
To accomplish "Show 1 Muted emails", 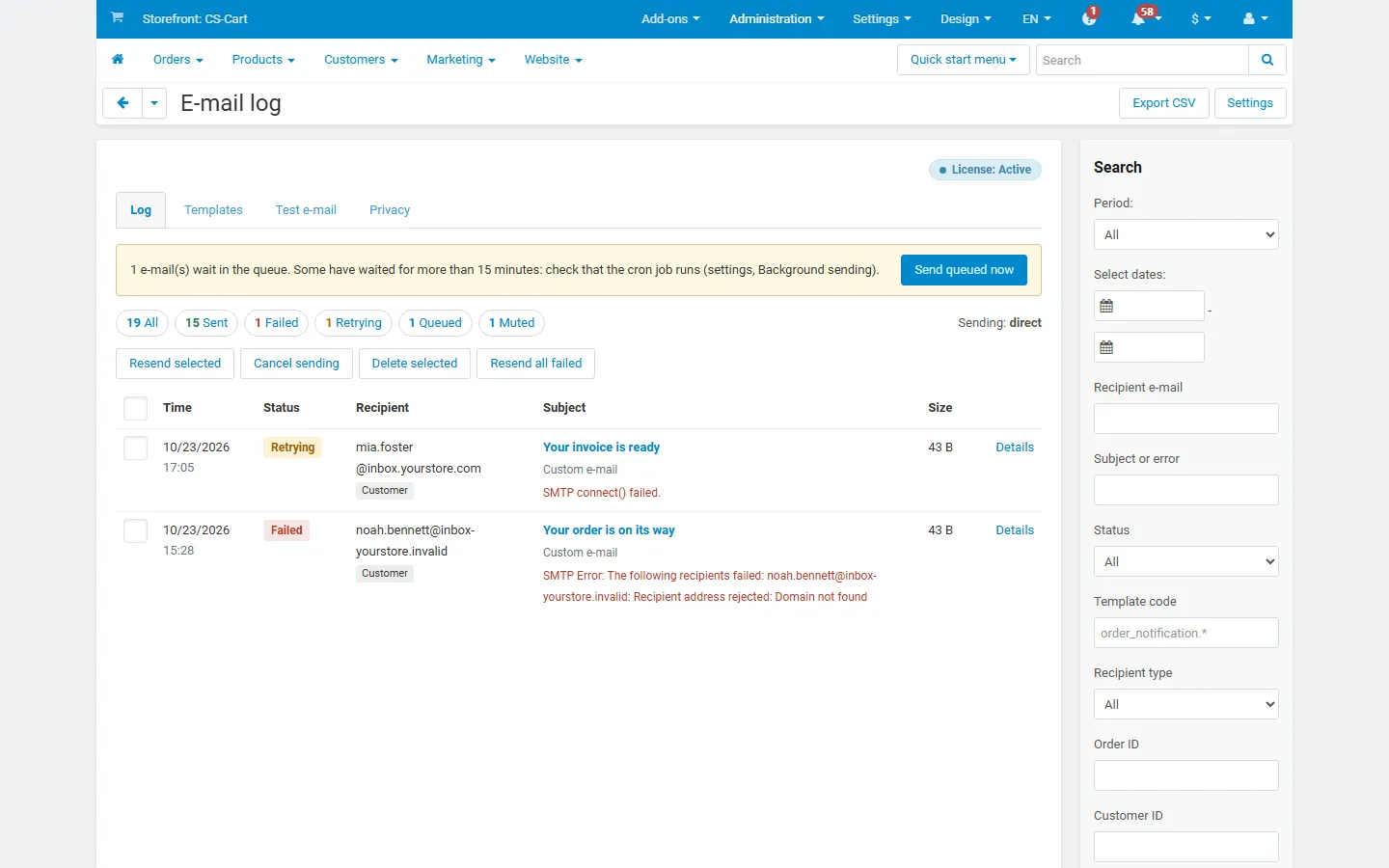I will 511,323.
